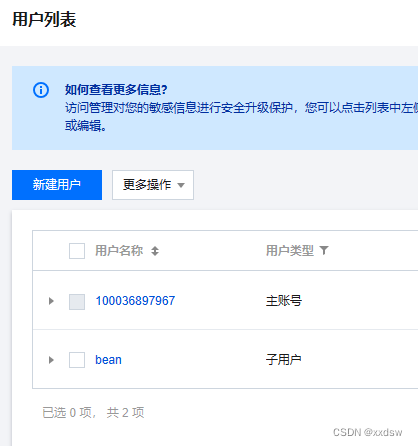Click the 用户类型 column header text
Image resolution: width=418 pixels, height=446 pixels.
click(x=290, y=251)
